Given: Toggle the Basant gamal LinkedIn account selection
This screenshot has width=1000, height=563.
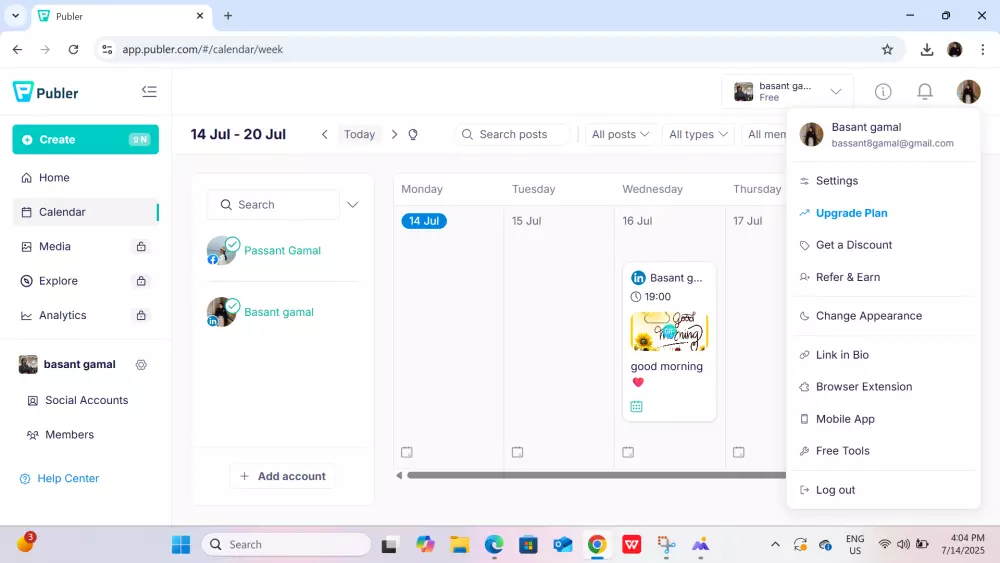Looking at the screenshot, I should pyautogui.click(x=260, y=312).
